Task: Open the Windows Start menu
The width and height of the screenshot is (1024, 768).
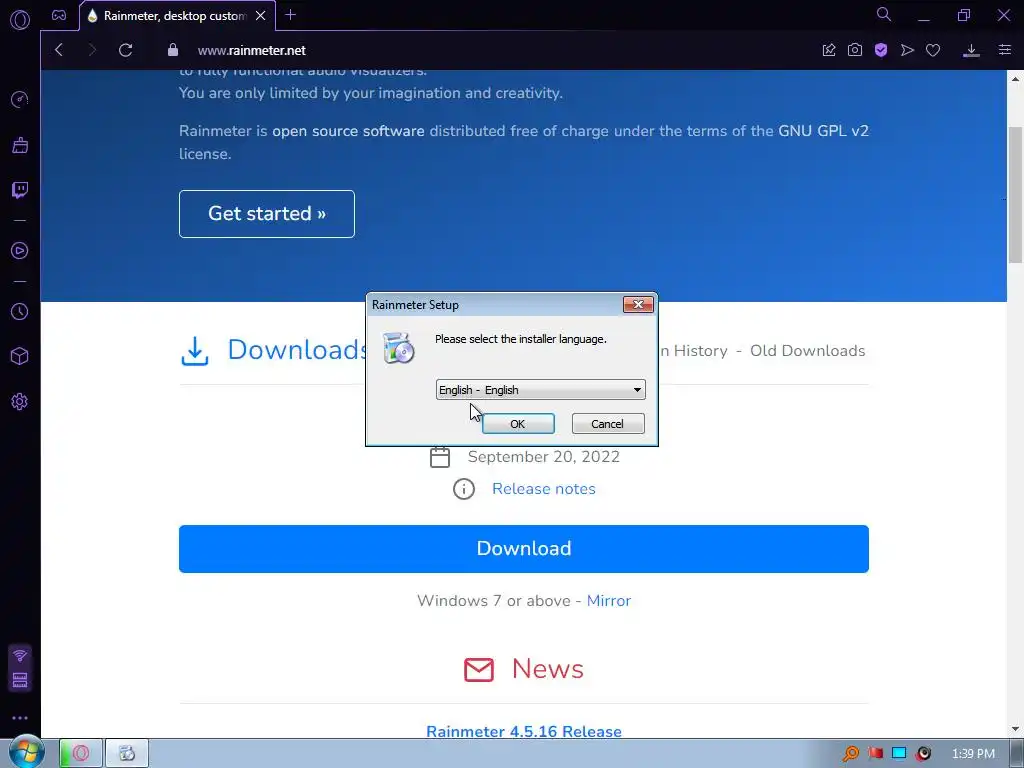Action: [27, 752]
